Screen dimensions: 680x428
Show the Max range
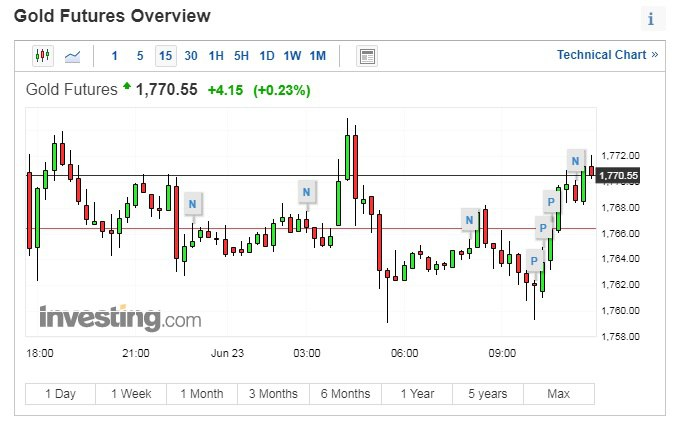tap(559, 394)
